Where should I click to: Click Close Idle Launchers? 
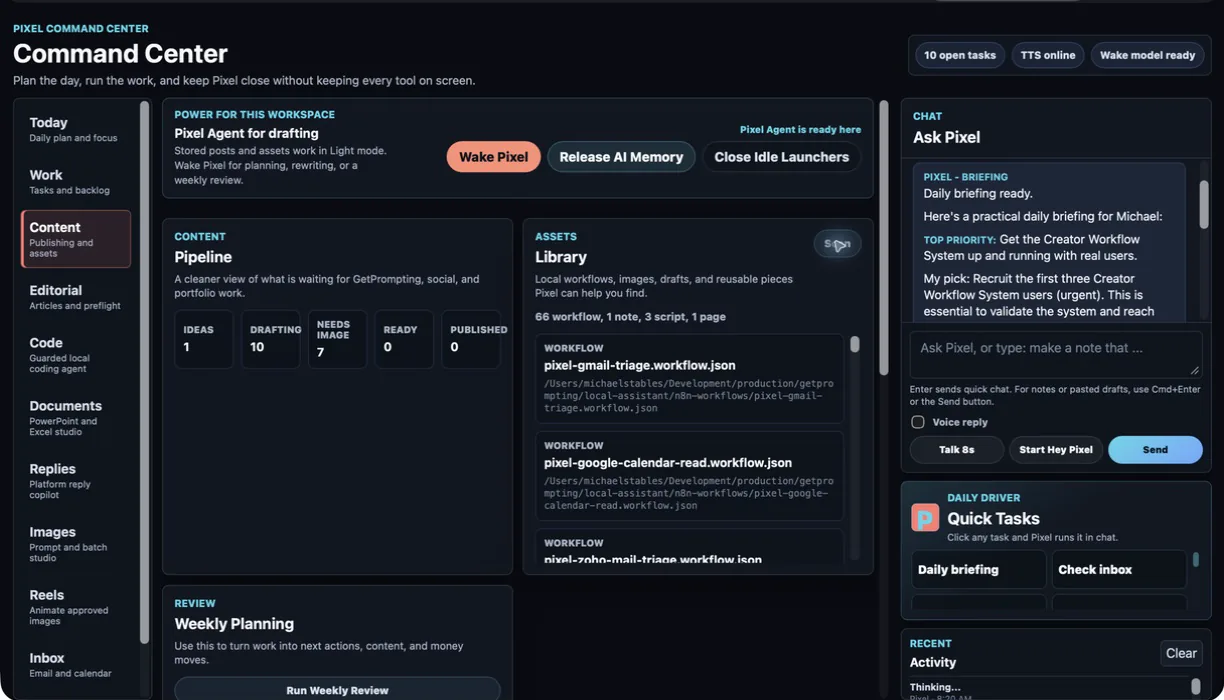pyautogui.click(x=781, y=157)
